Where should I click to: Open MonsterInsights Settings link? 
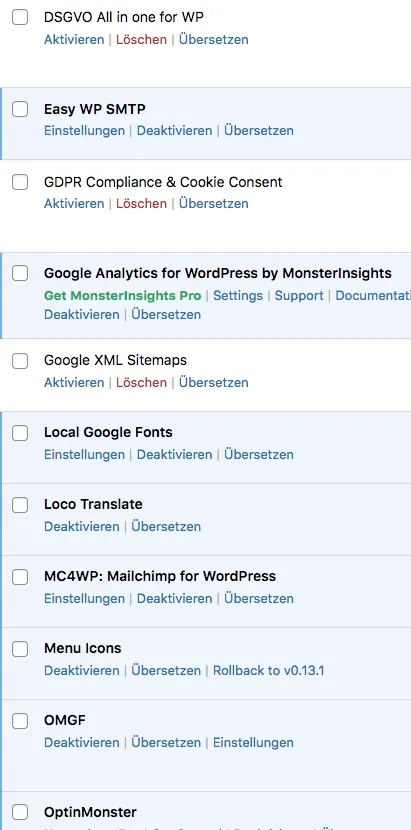pyautogui.click(x=238, y=295)
